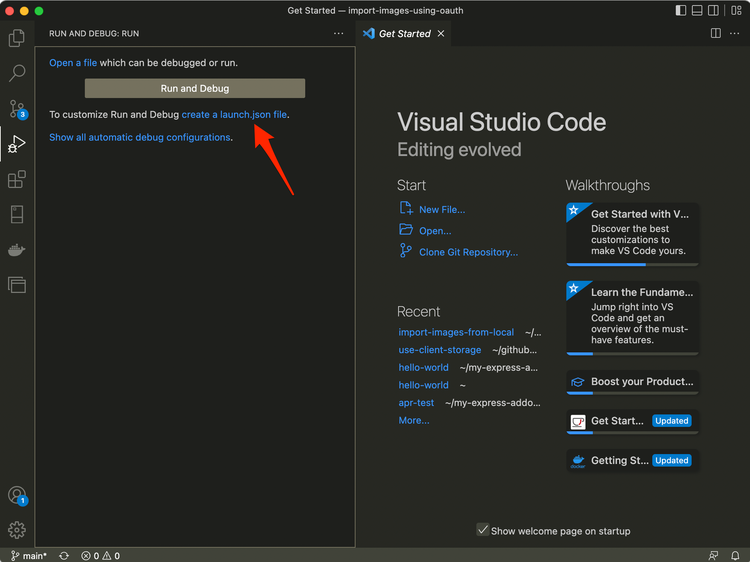The height and width of the screenshot is (562, 750).
Task: Open Boost your Productivity walkthrough
Action: pos(632,382)
